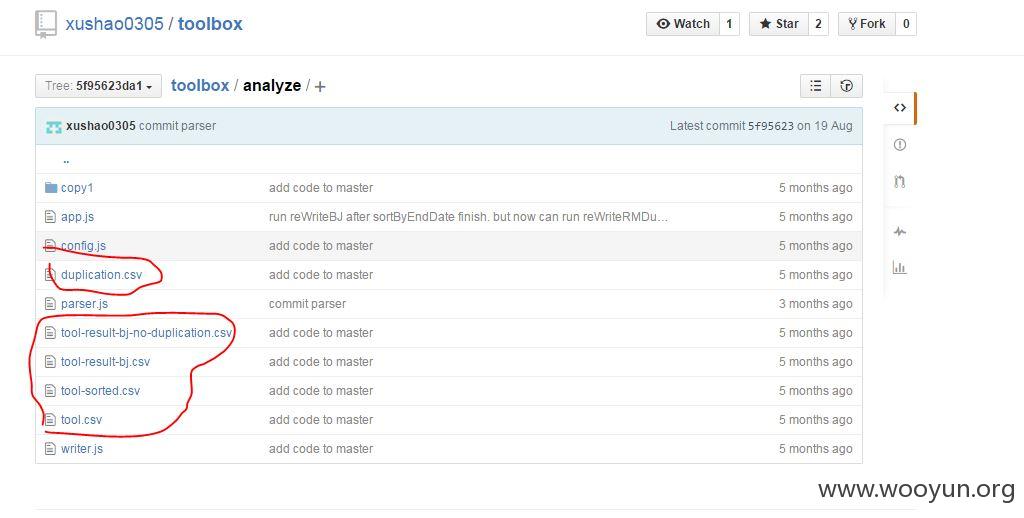Click the file list view icon
This screenshot has height=518, width=1024.
pyautogui.click(x=816, y=86)
